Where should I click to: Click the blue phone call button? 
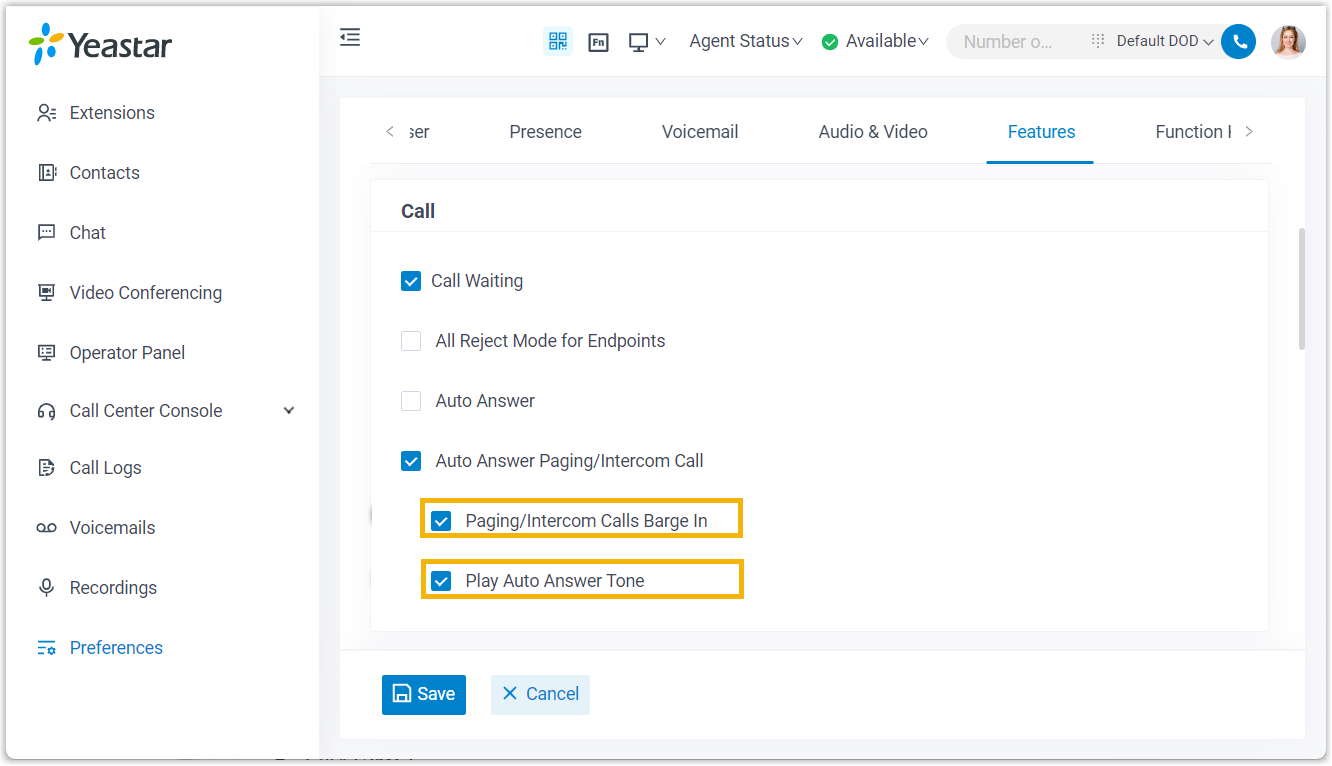(x=1238, y=41)
